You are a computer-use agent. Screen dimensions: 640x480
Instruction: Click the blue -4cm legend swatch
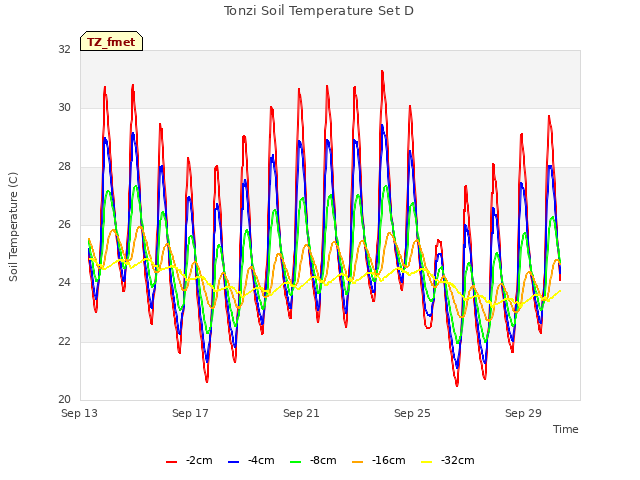pyautogui.click(x=233, y=462)
